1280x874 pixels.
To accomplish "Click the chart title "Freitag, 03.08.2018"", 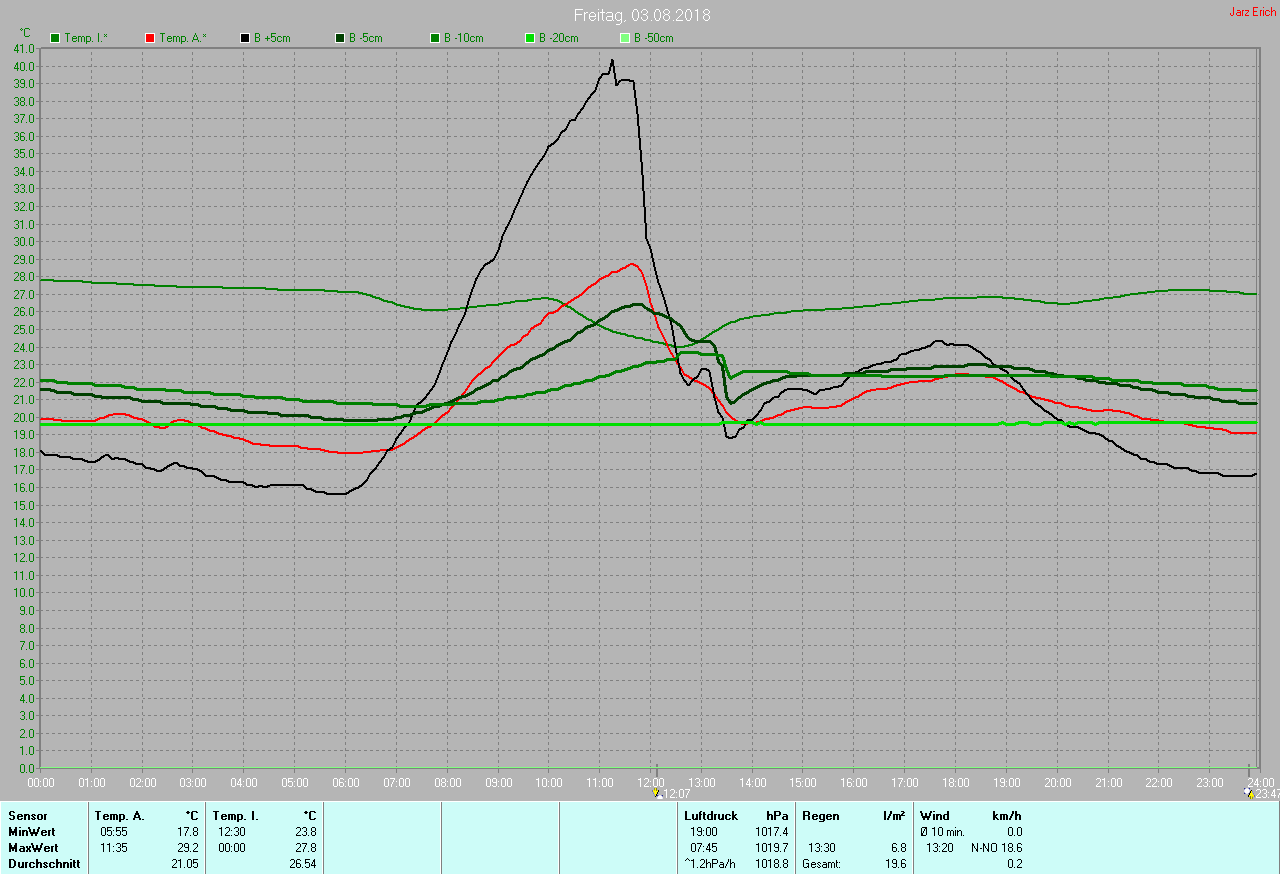I will click(x=642, y=16).
